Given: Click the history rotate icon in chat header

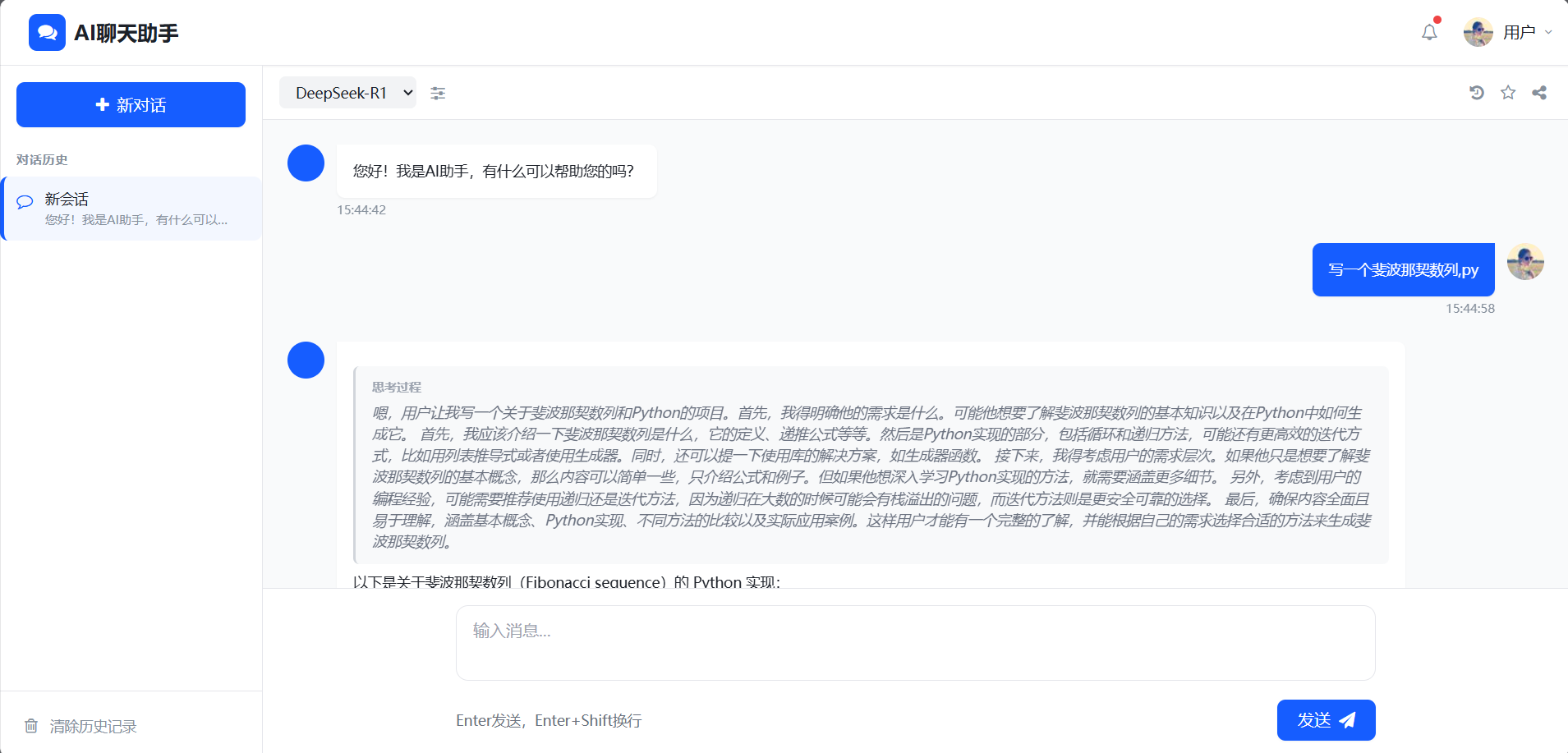Looking at the screenshot, I should (x=1476, y=93).
